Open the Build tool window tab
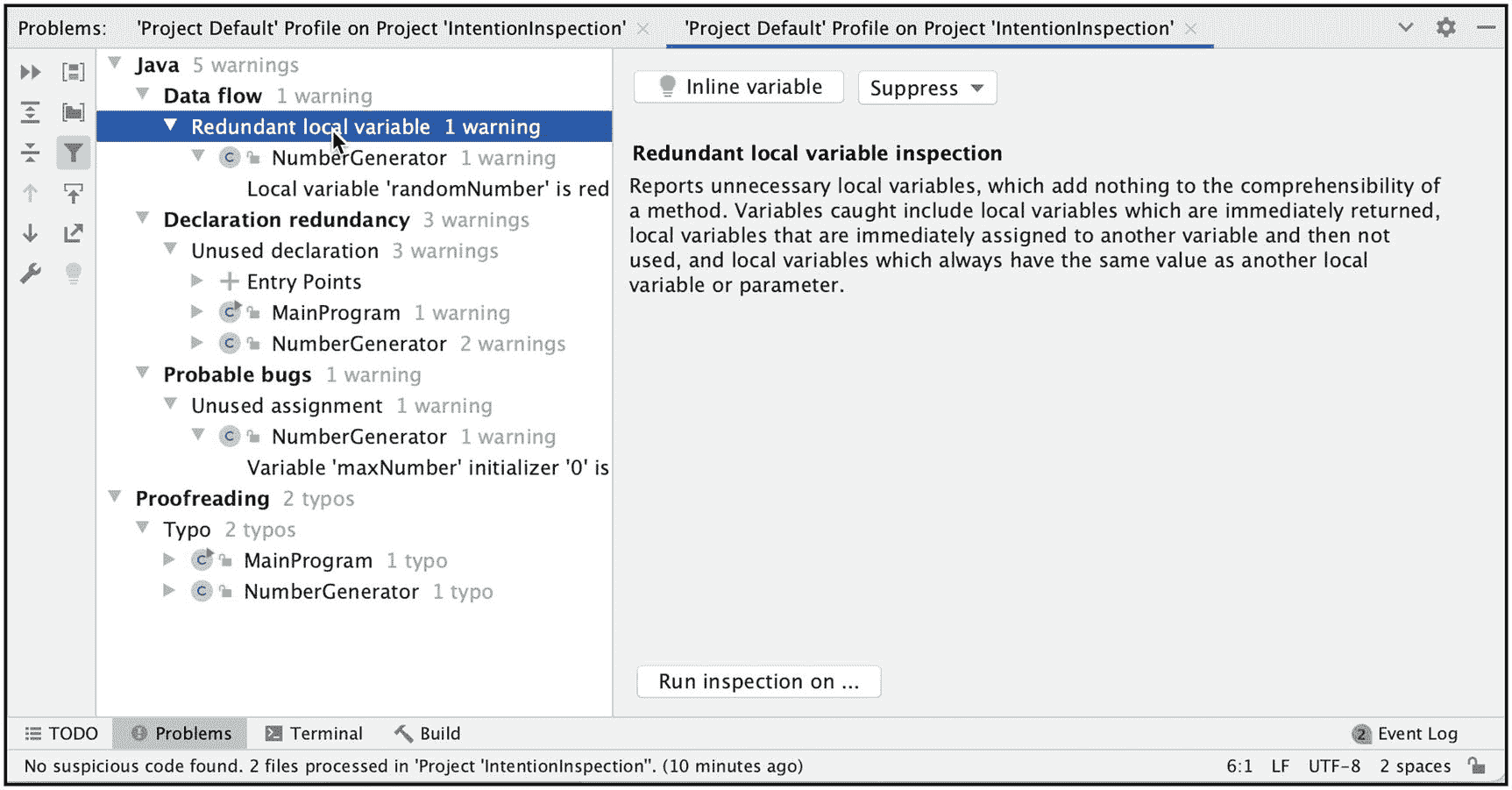Viewport: 1512px width, 790px height. (x=428, y=733)
